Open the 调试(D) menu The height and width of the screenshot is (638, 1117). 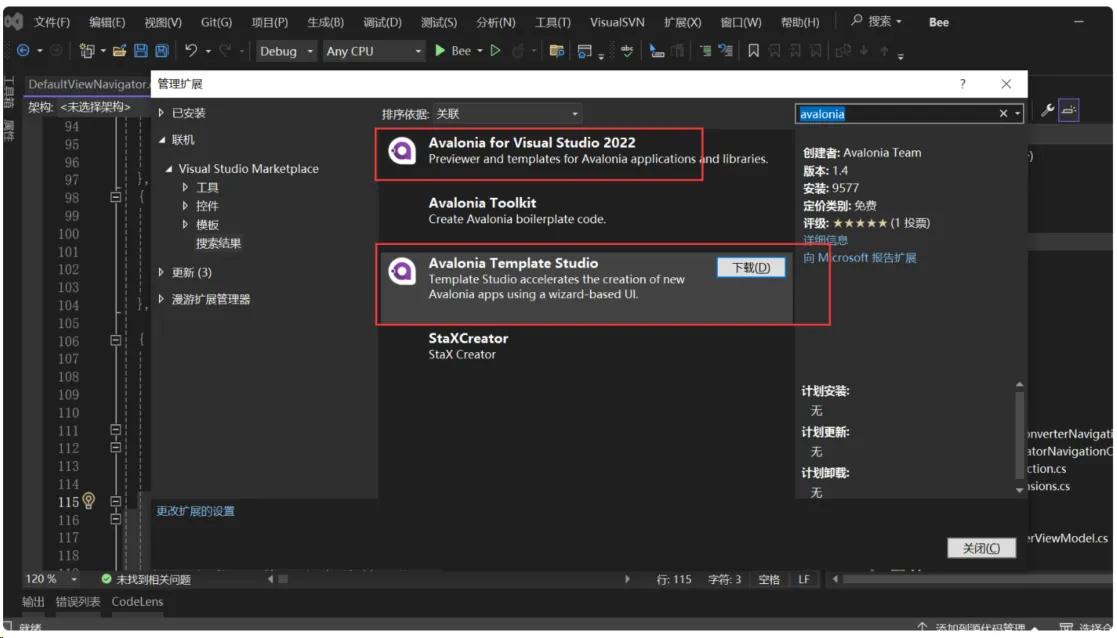382,22
